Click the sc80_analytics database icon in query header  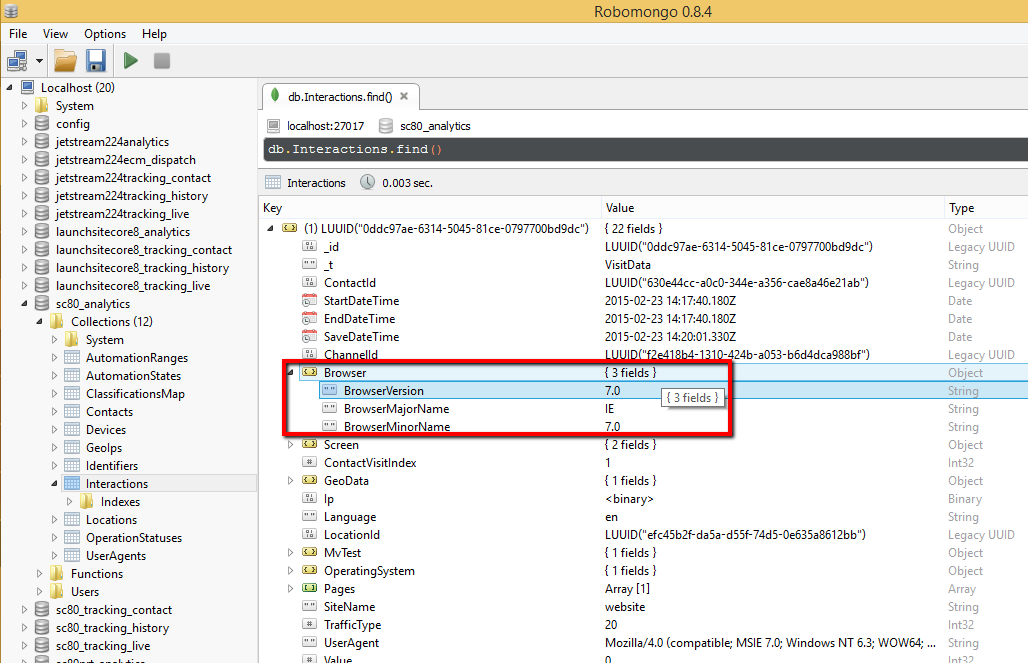(386, 126)
